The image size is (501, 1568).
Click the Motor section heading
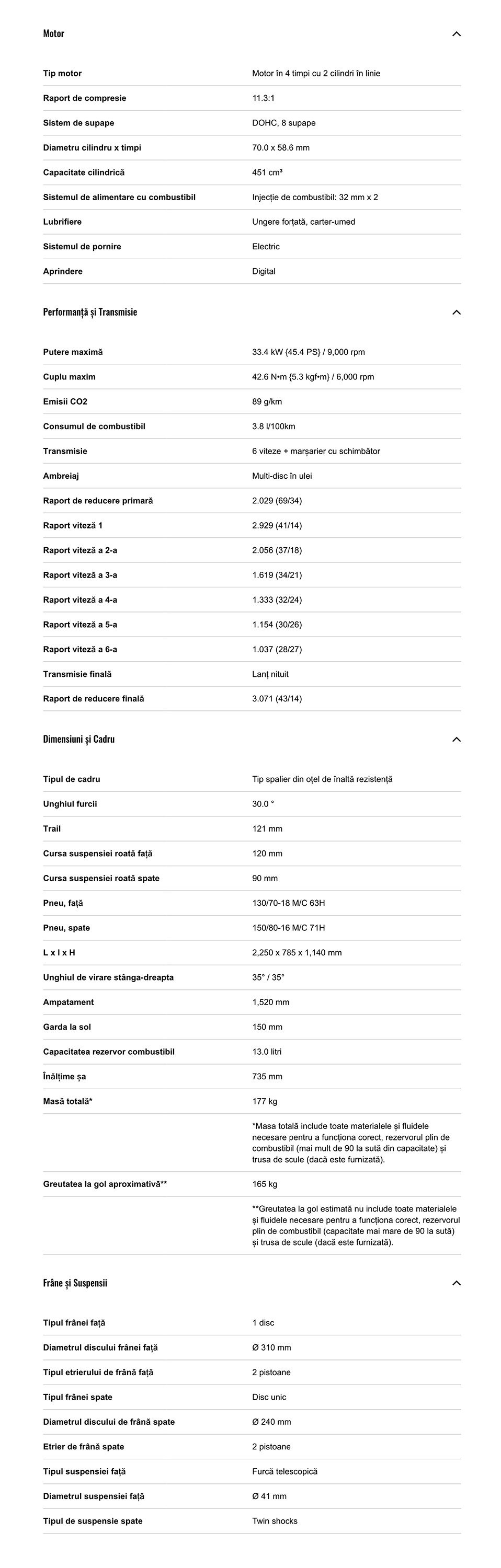pyautogui.click(x=53, y=34)
